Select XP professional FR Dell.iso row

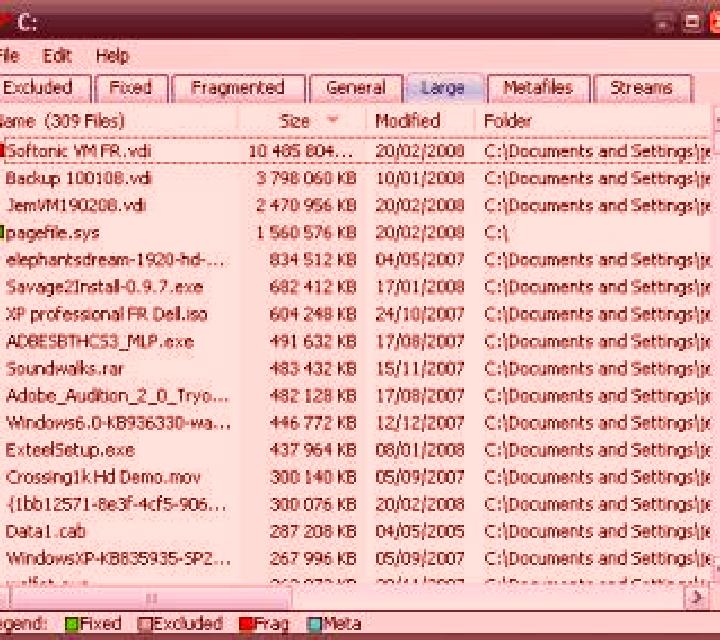(356, 314)
